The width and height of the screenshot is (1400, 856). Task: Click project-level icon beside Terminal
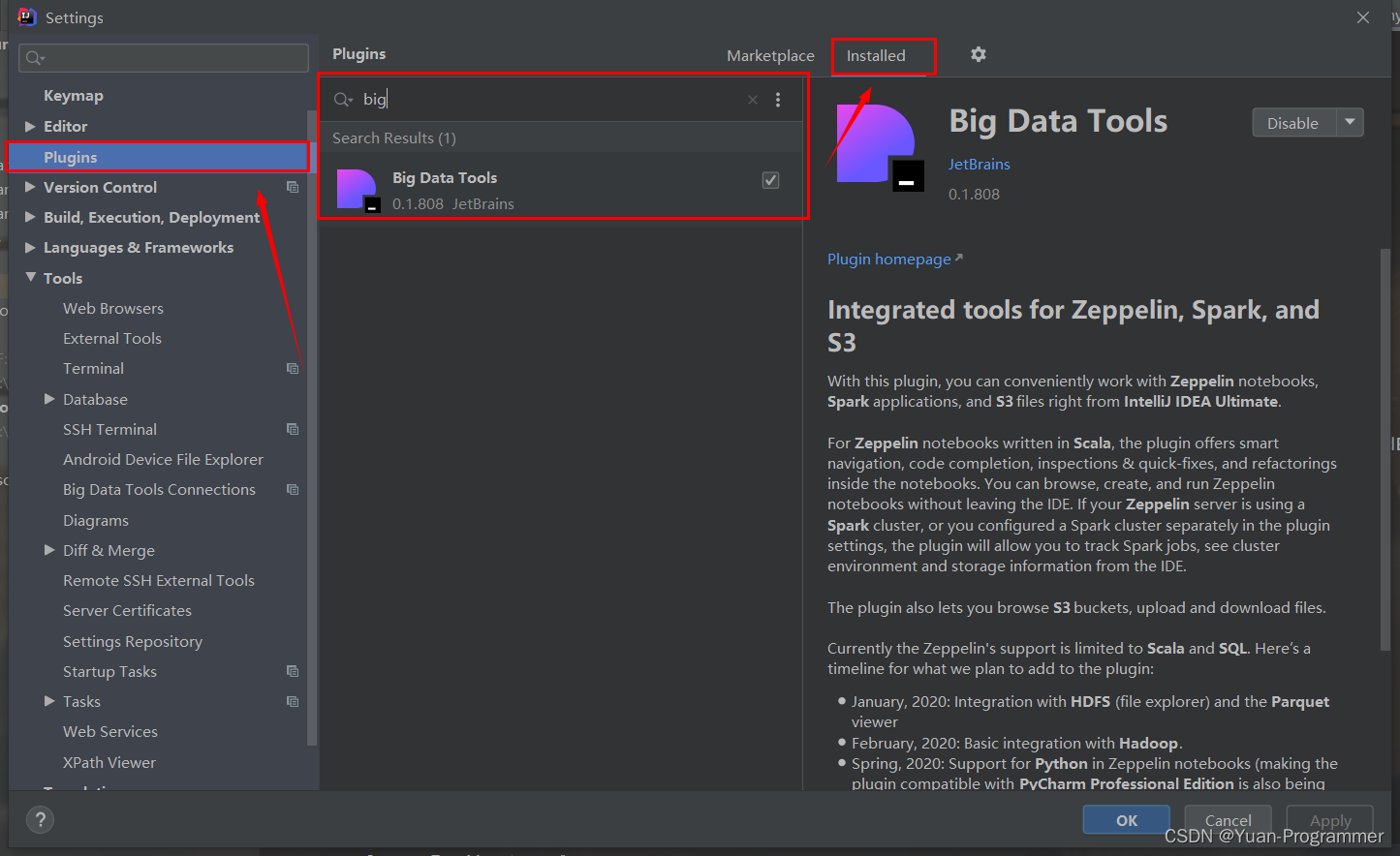[293, 368]
